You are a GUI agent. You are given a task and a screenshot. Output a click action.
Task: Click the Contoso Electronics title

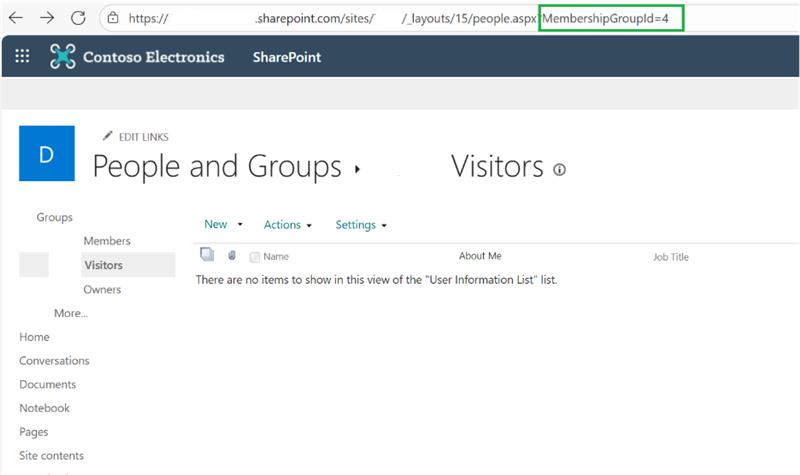(x=154, y=57)
